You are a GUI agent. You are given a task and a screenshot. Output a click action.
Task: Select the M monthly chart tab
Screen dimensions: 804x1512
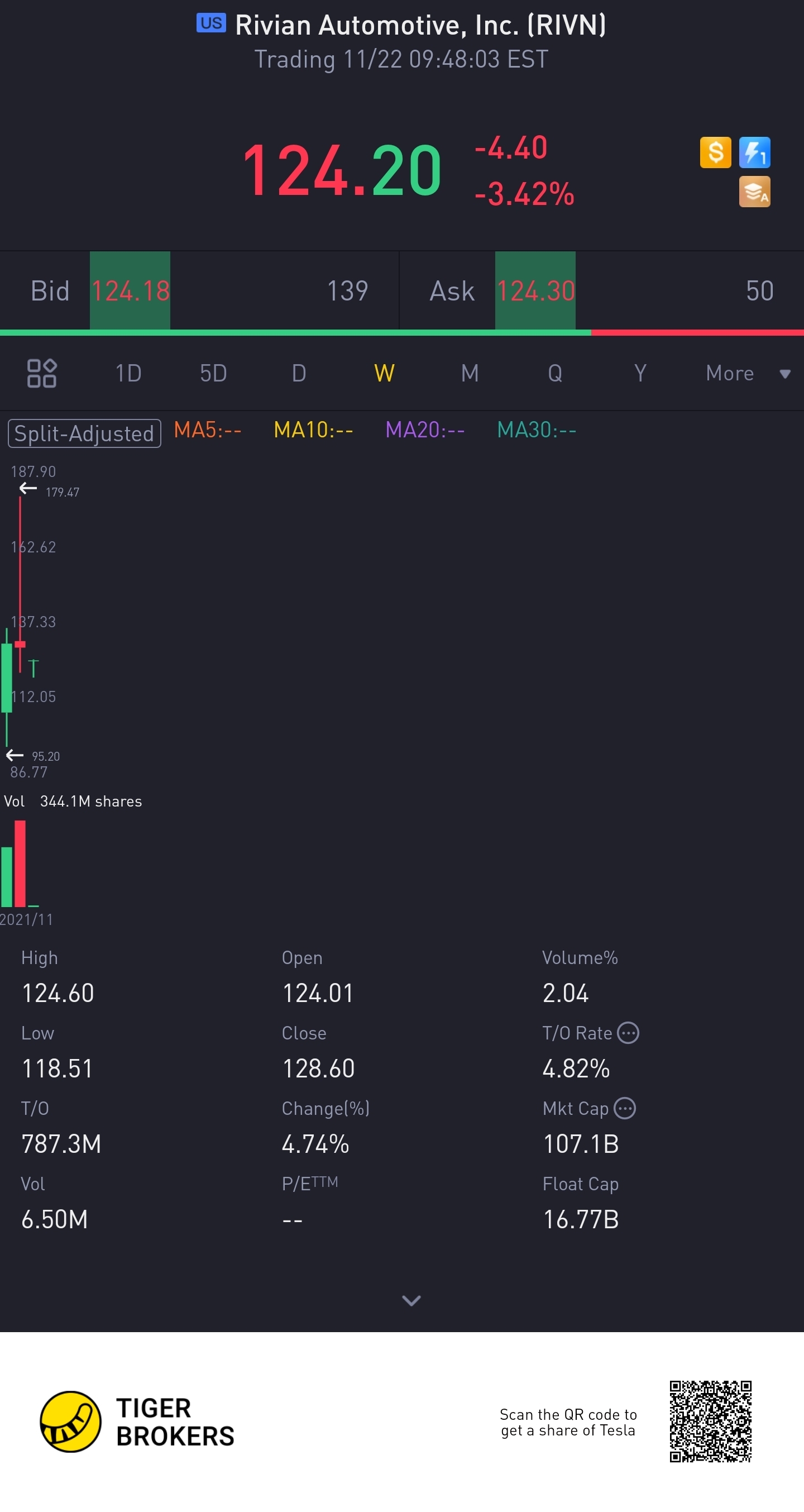point(470,373)
